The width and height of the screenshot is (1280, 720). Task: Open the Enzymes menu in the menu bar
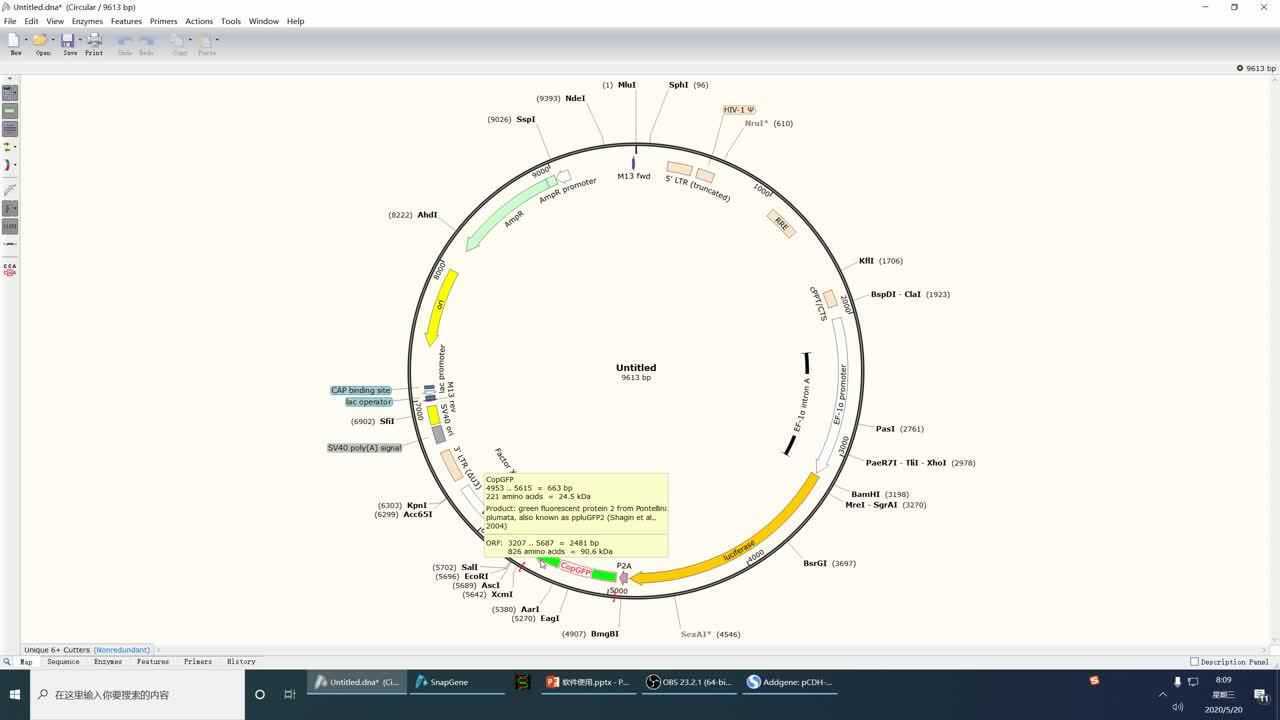click(x=87, y=21)
